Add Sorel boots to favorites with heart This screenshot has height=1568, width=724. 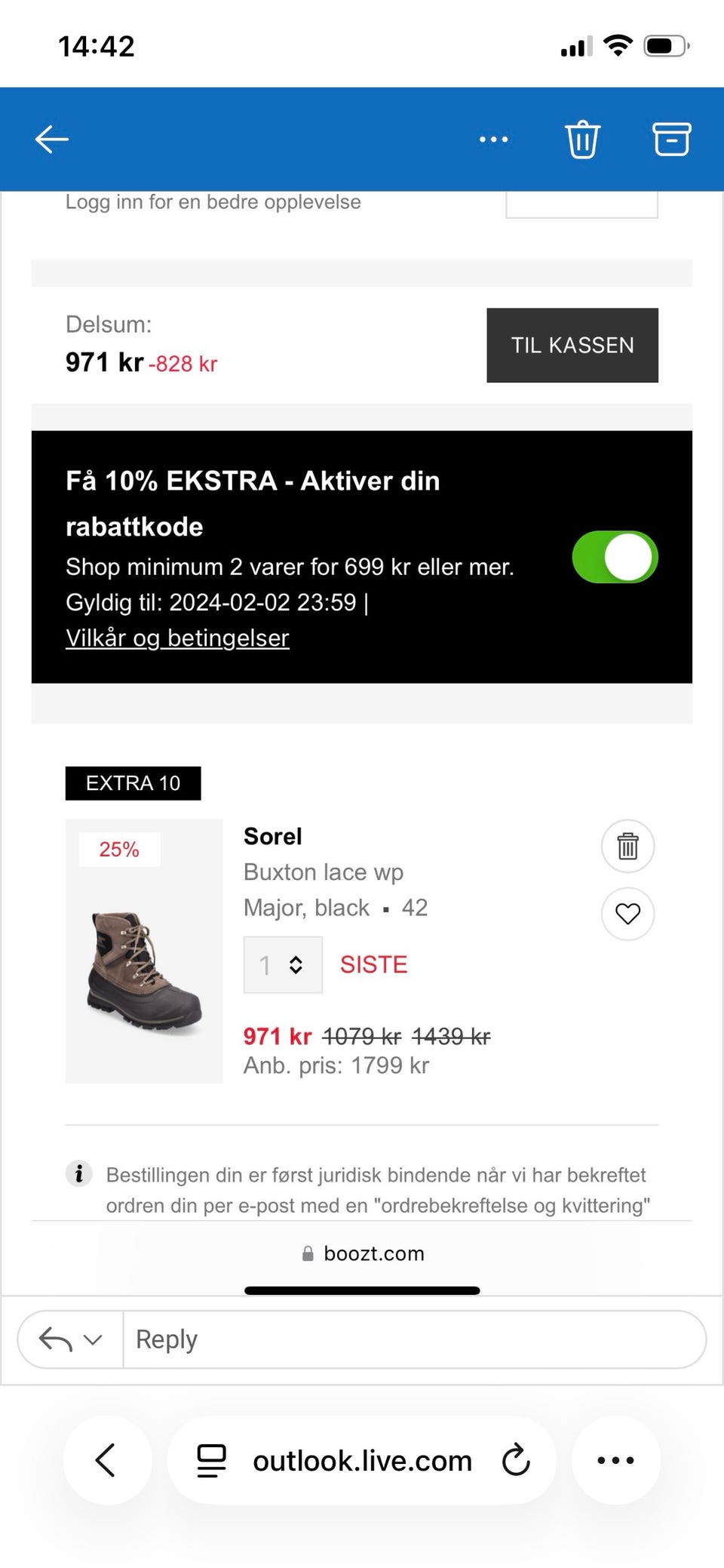pyautogui.click(x=627, y=914)
